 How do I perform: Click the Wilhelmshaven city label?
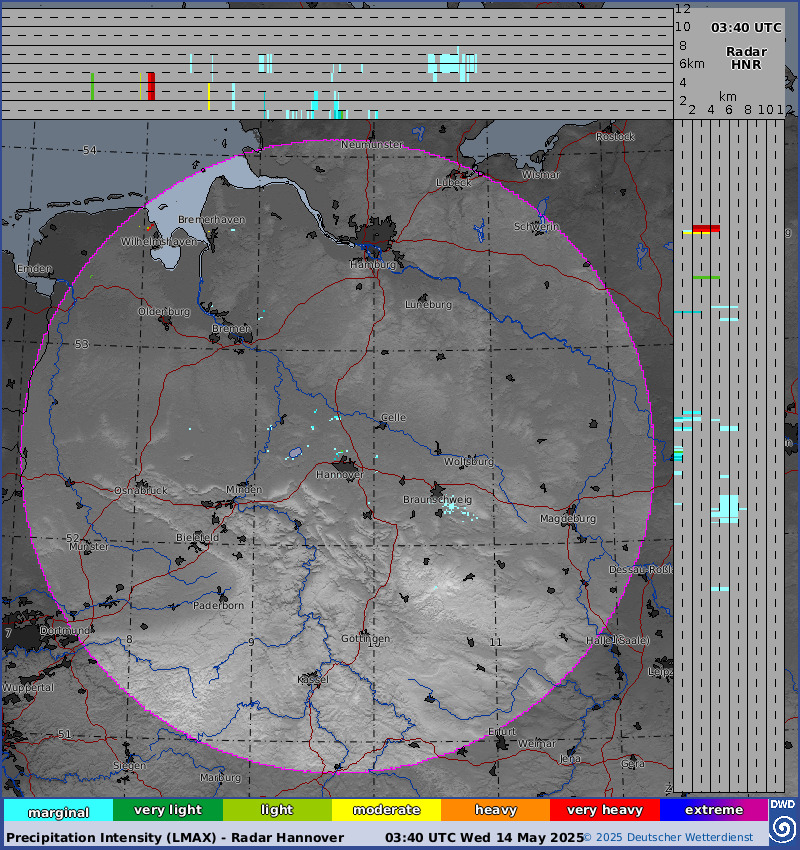[158, 242]
